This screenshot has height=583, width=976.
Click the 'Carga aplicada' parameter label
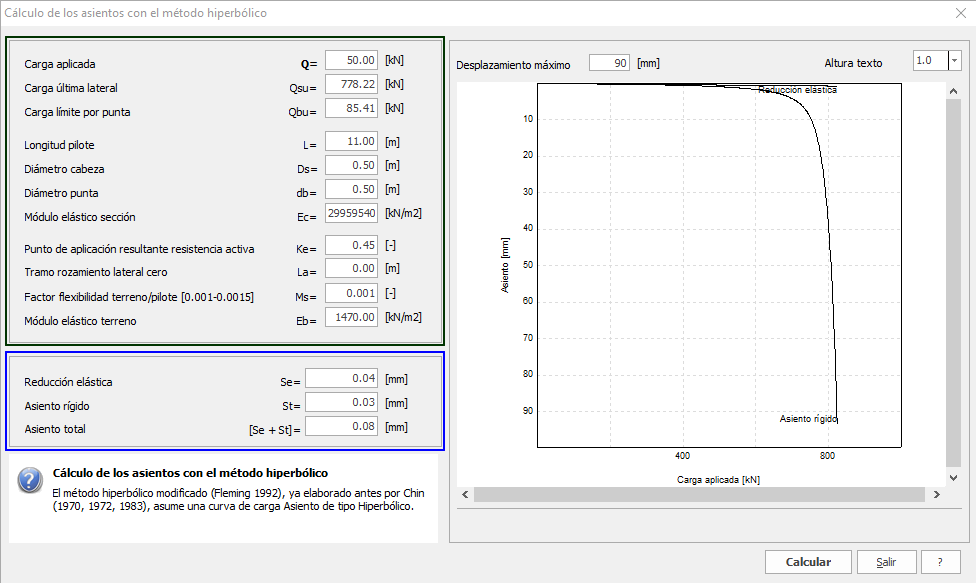60,64
